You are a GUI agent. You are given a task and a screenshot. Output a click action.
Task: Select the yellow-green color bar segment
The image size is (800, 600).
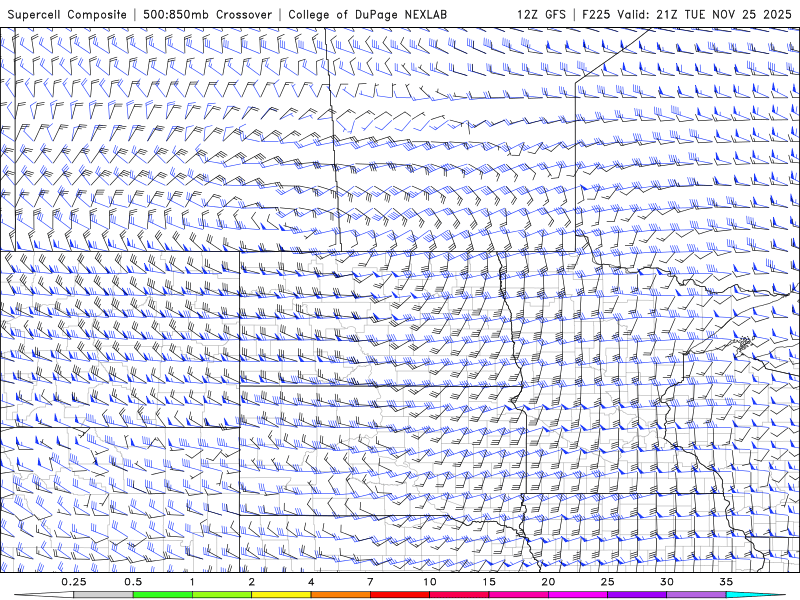222,595
